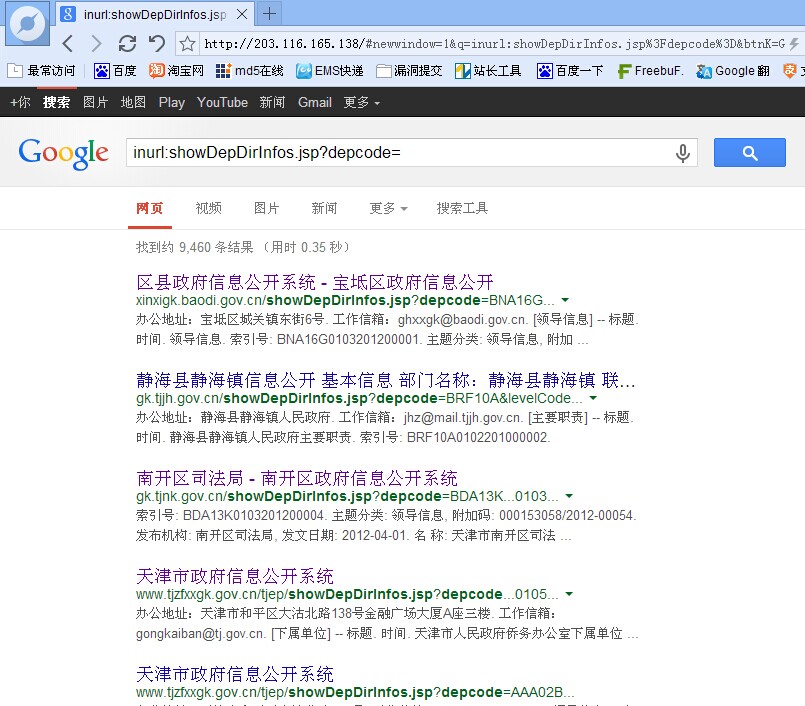Click the blue search magnifier button
The height and width of the screenshot is (706, 805).
pos(750,152)
